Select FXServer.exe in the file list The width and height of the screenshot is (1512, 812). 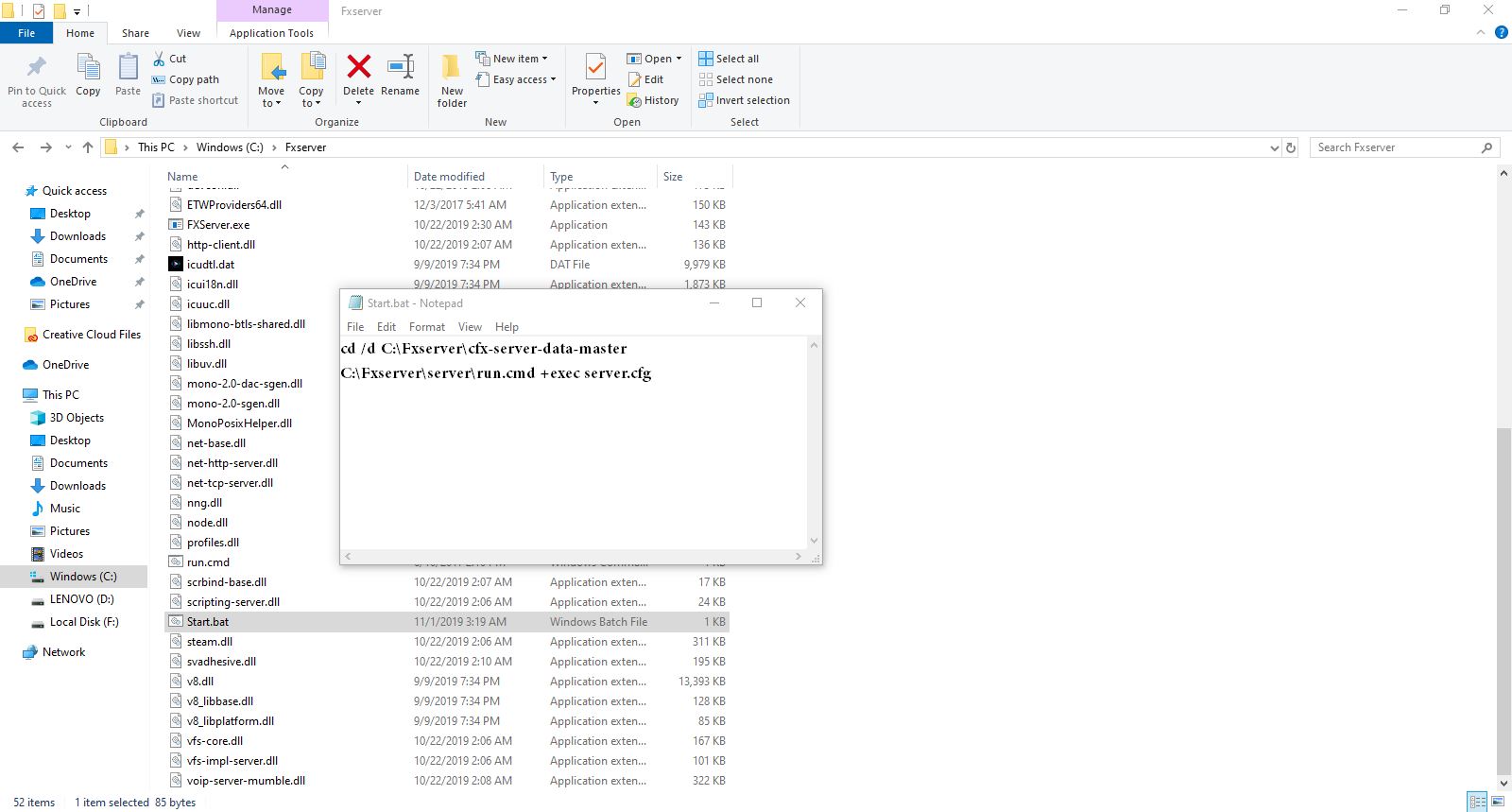(218, 225)
